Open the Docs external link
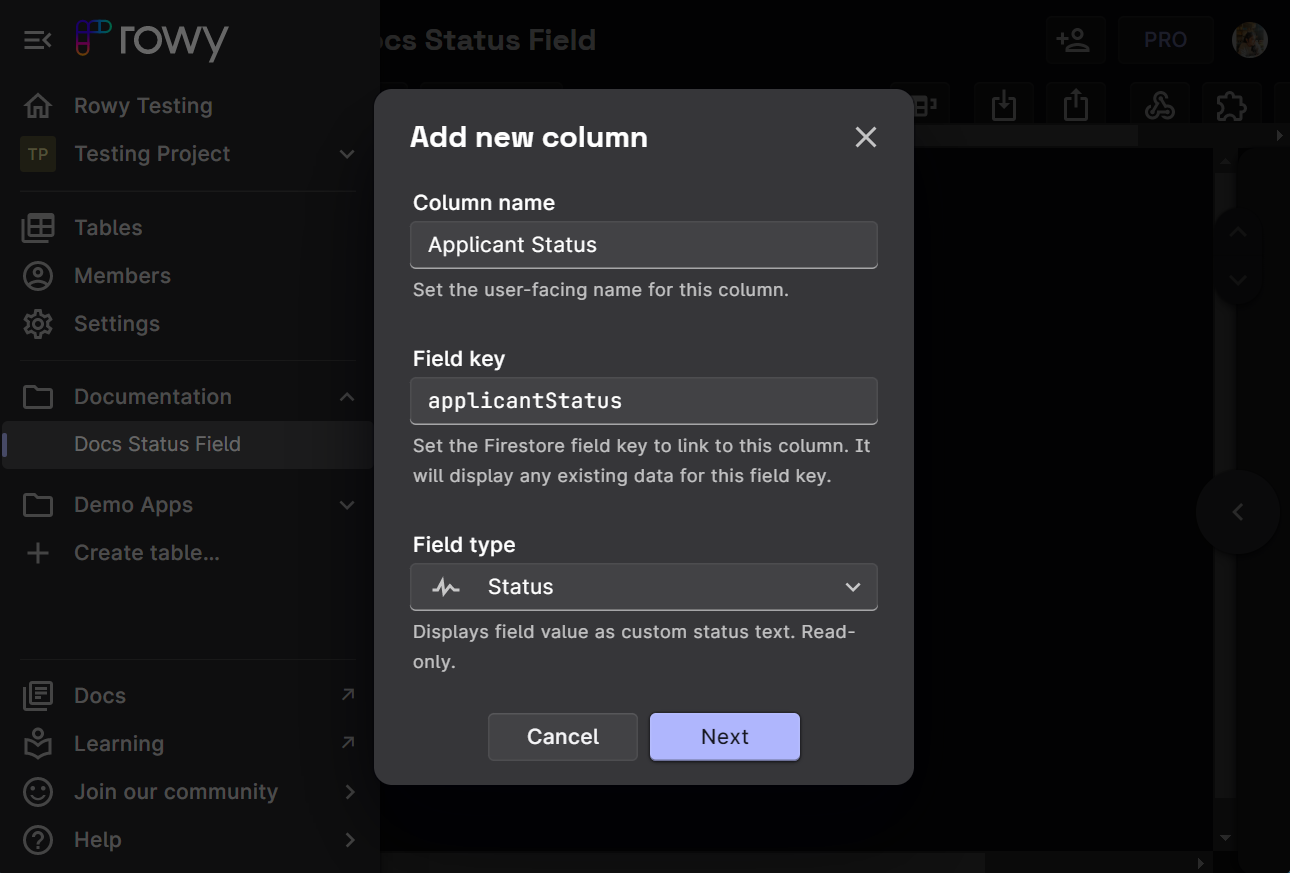Screen dimensions: 1290x873 point(100,696)
